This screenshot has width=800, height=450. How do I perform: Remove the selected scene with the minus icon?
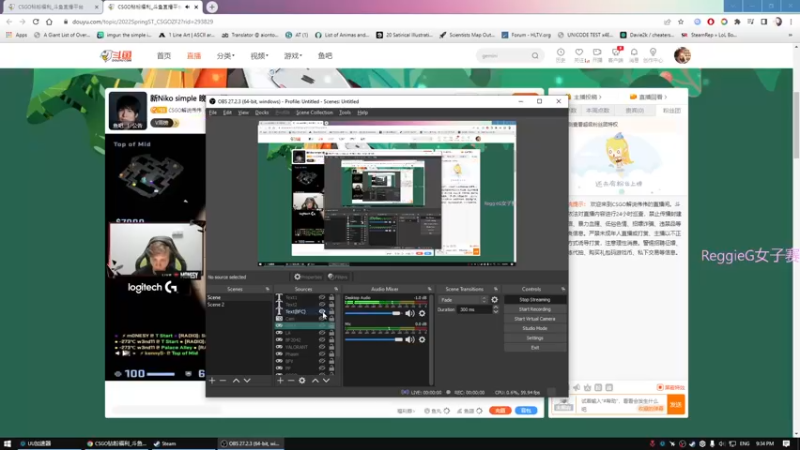[x=223, y=381]
